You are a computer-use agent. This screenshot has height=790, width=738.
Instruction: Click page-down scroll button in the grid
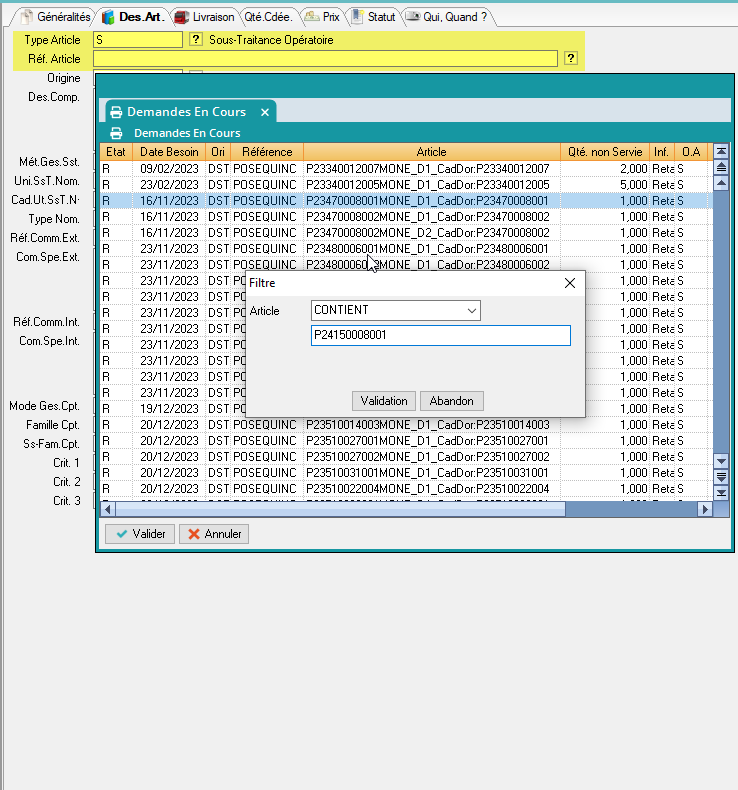tap(721, 477)
